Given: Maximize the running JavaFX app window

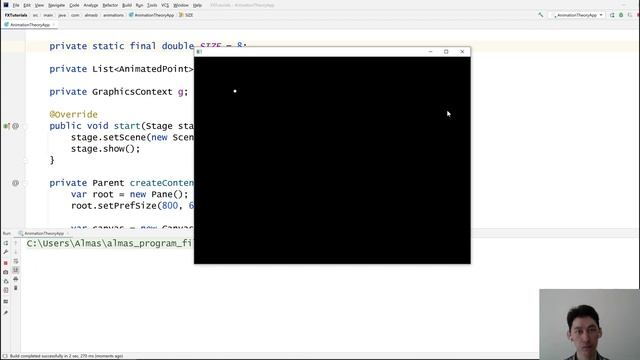Looking at the screenshot, I should click(x=446, y=52).
